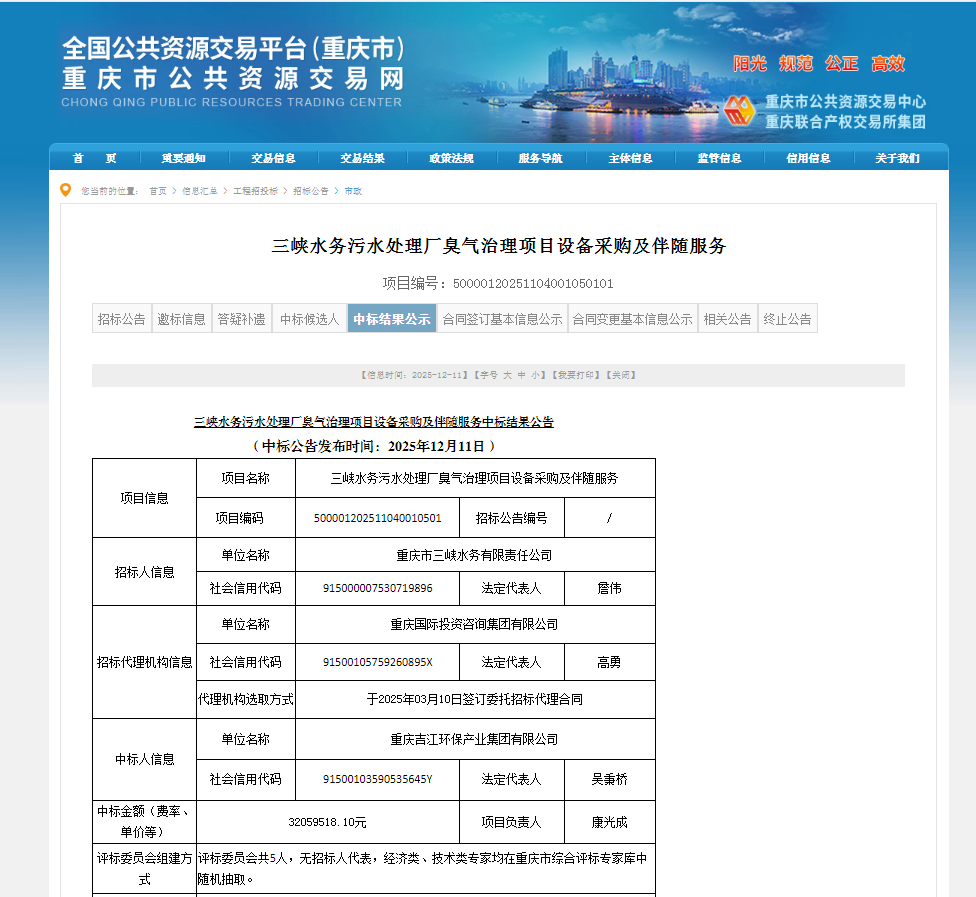Go to 交易结果 in the navigation bar
Image resolution: width=976 pixels, height=897 pixels.
[x=362, y=158]
